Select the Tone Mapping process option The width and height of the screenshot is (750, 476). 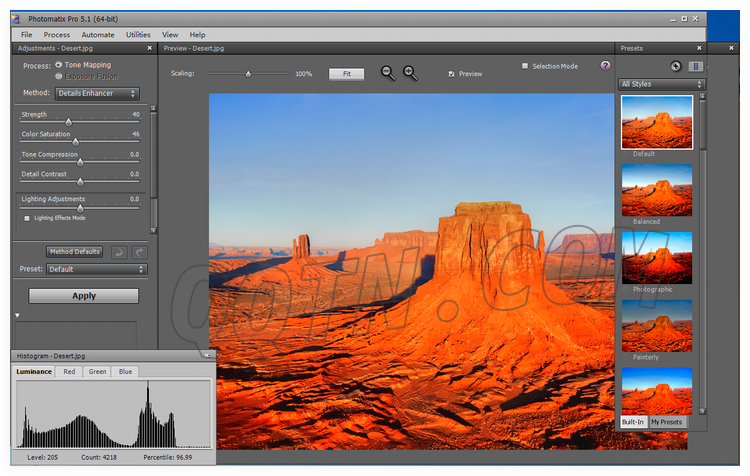[x=58, y=65]
